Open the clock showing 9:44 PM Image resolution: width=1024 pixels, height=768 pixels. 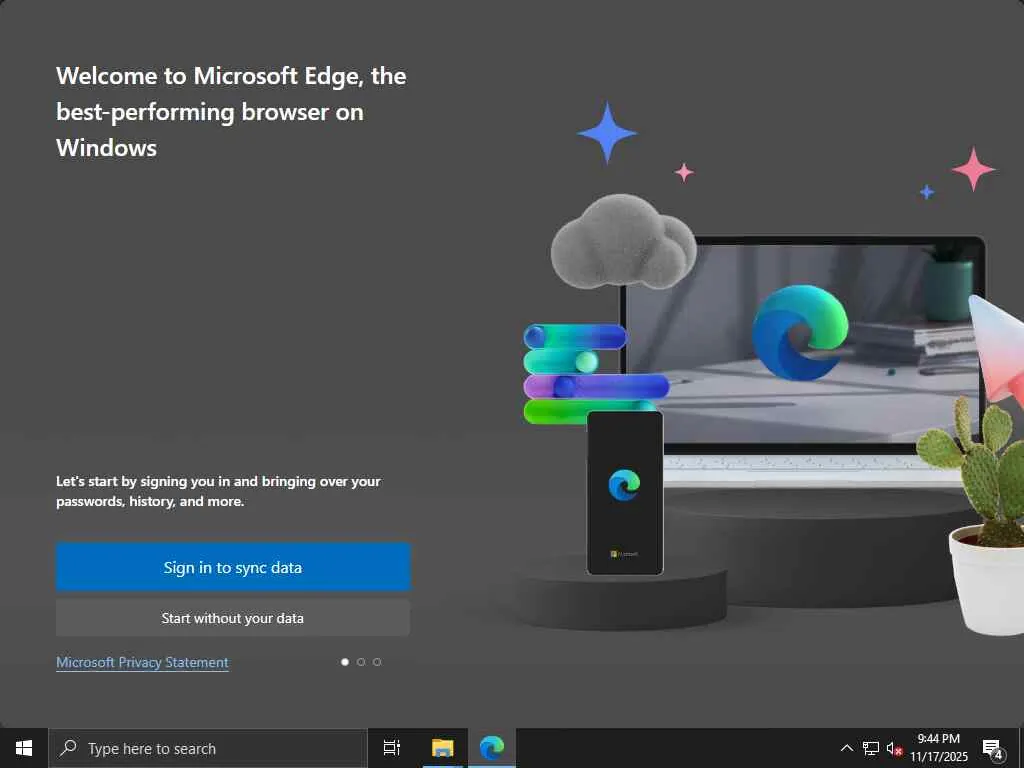[939, 748]
